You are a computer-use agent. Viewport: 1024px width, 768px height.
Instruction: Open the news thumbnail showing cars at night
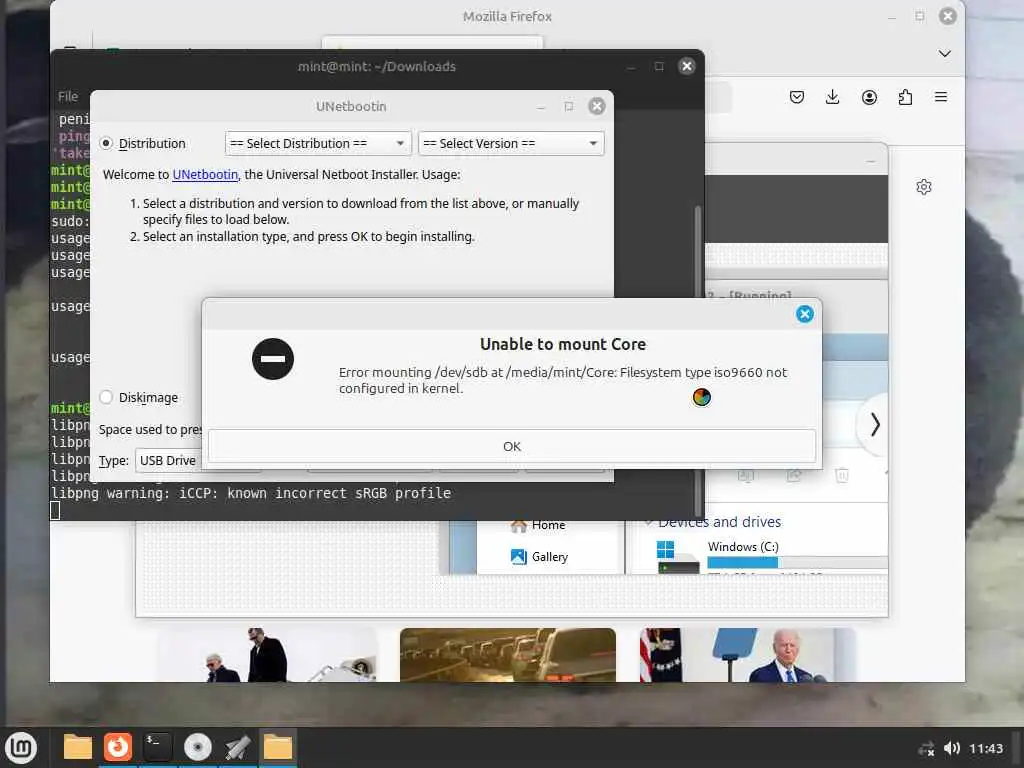[x=507, y=655]
